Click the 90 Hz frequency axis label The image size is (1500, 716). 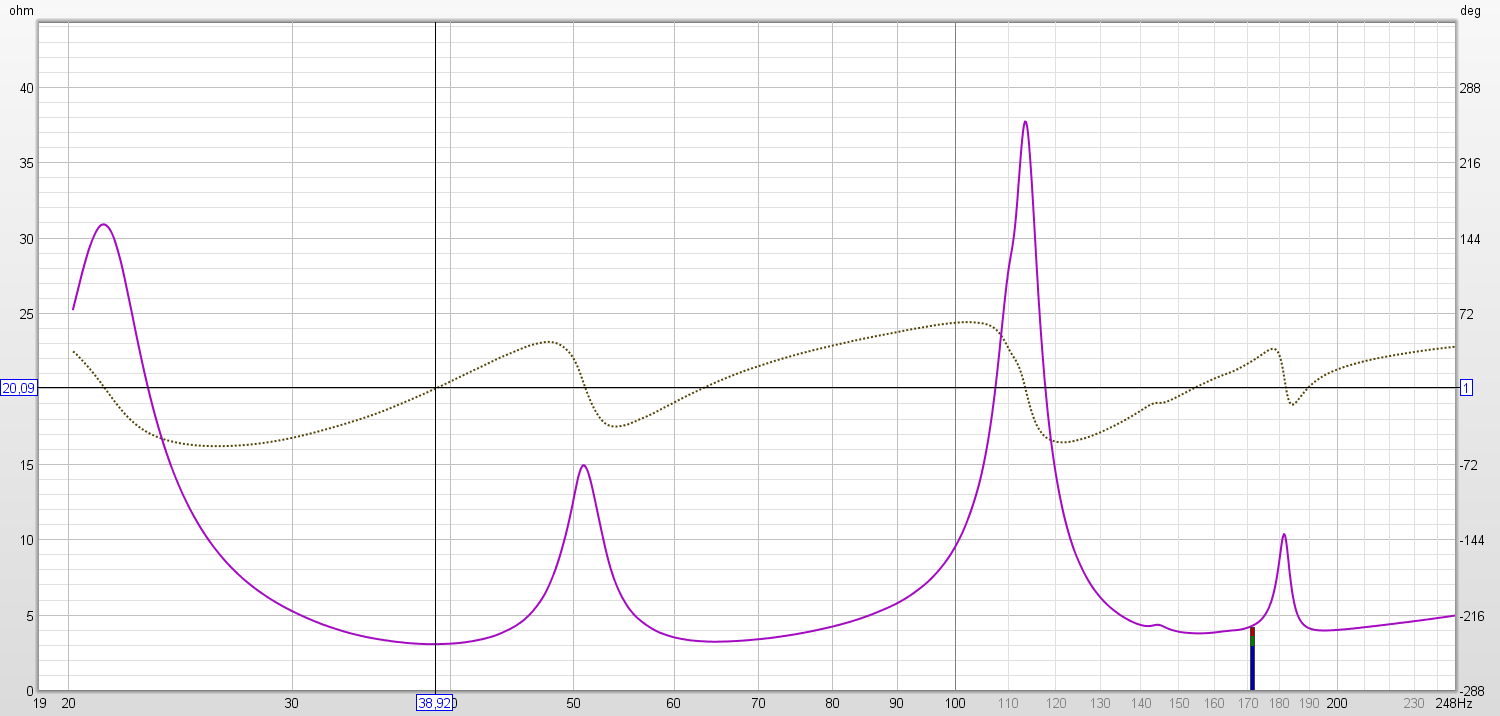[x=897, y=703]
